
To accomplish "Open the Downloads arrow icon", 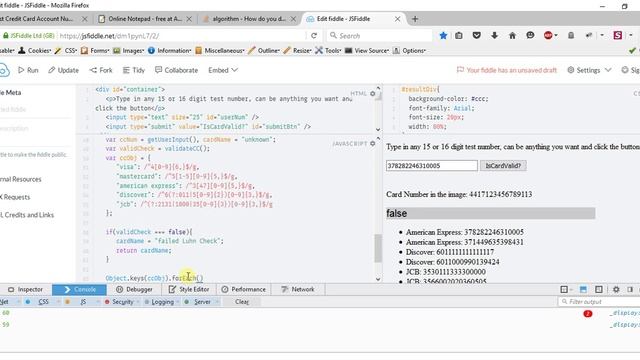I will point(494,36).
